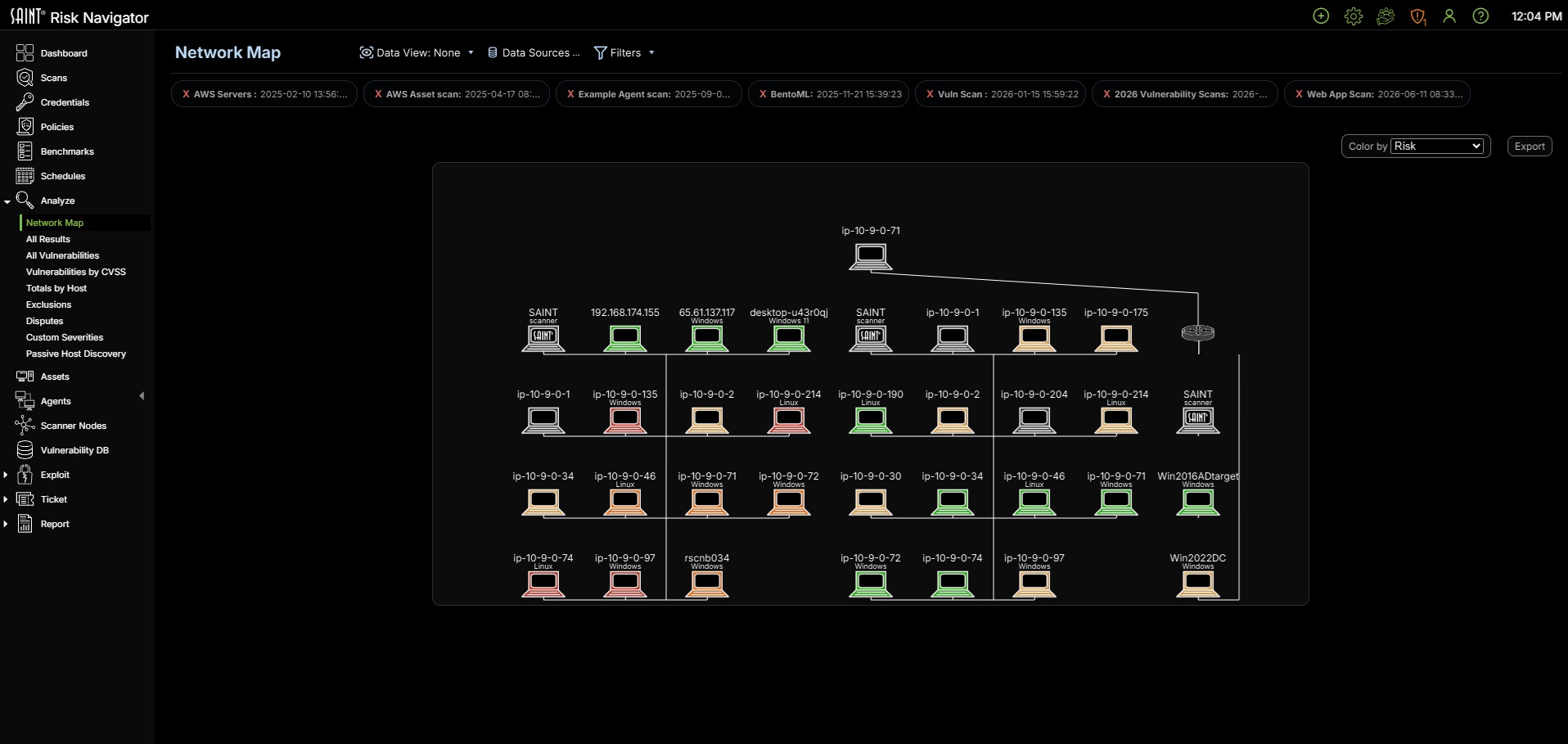Open the Assets icon
1568x744 pixels.
(25, 377)
